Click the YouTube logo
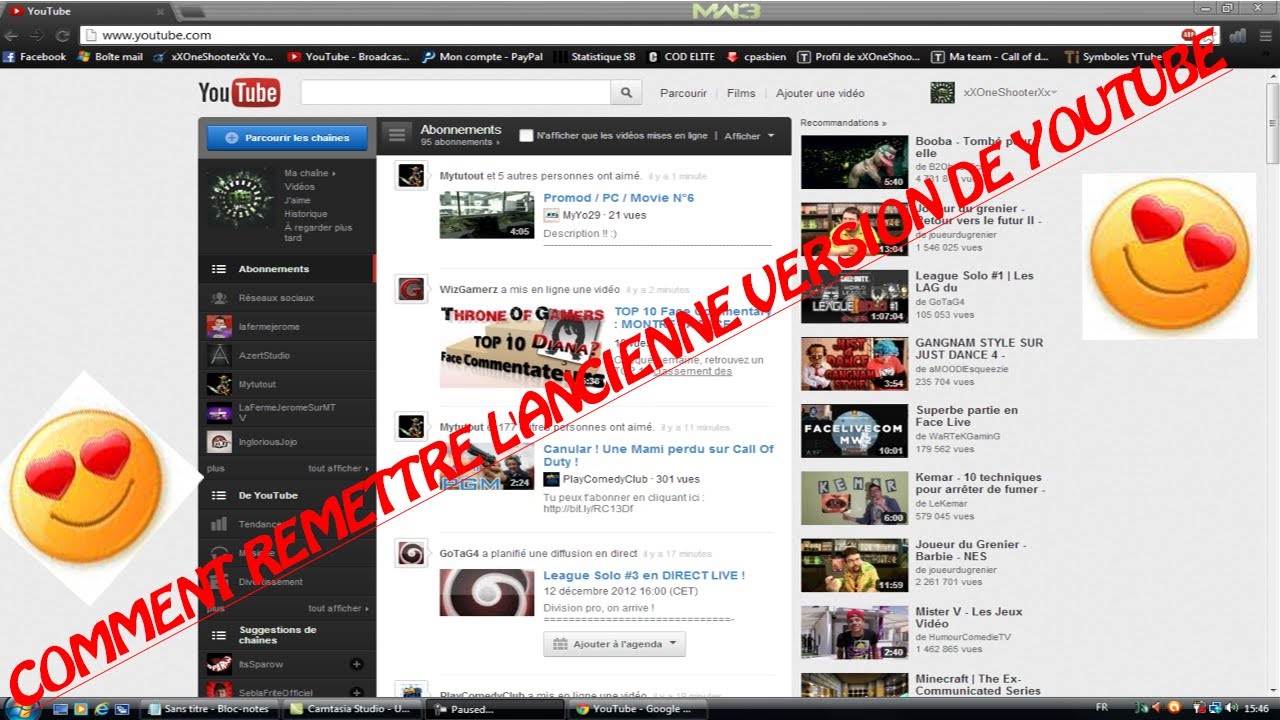The height and width of the screenshot is (720, 1280). pos(239,93)
